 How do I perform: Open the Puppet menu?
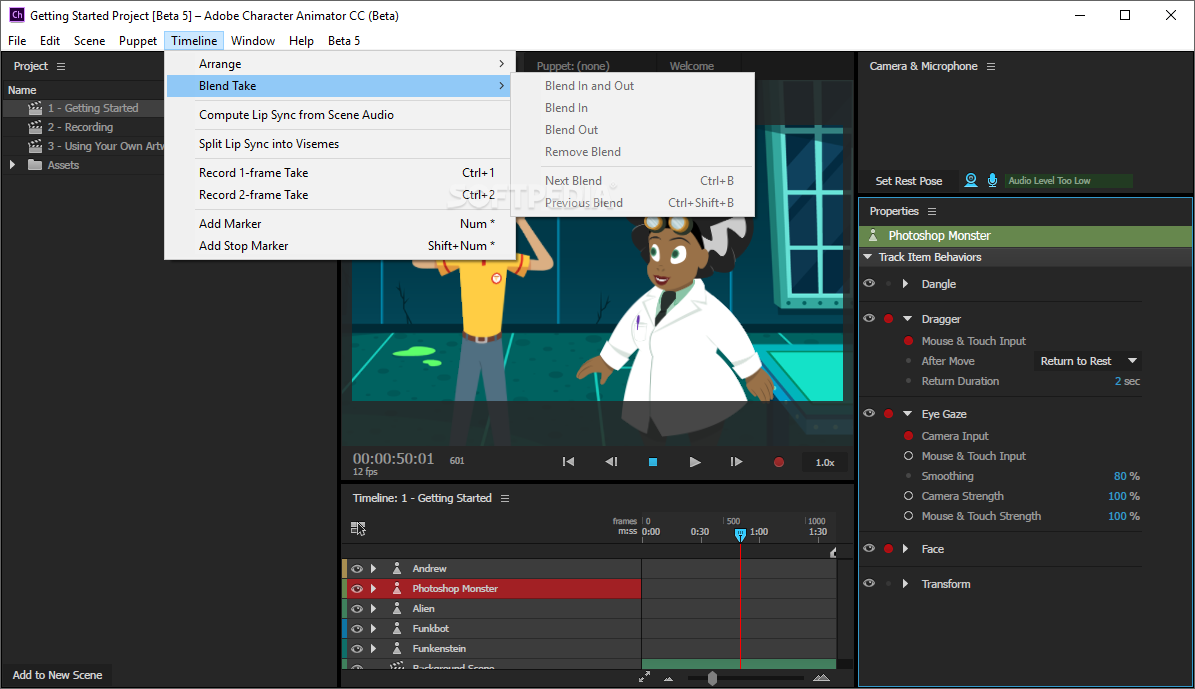click(x=138, y=40)
